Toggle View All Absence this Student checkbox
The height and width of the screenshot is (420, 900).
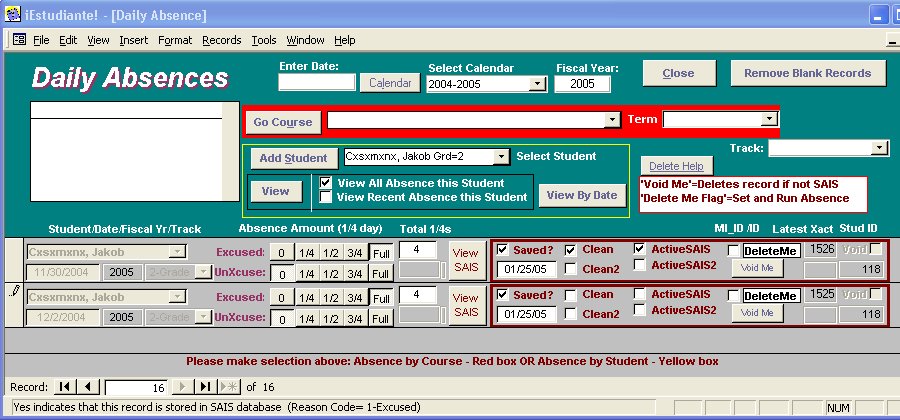point(325,182)
